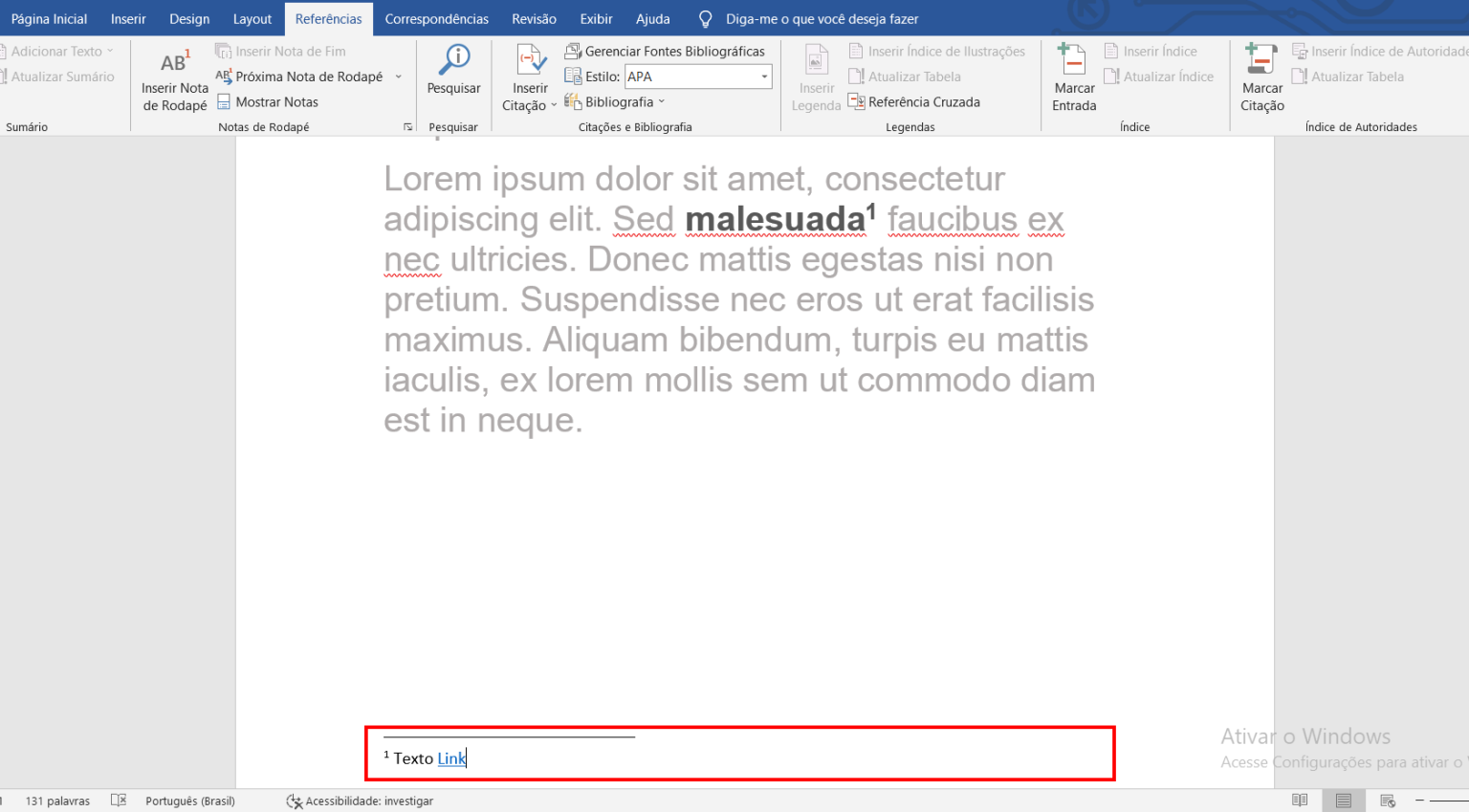This screenshot has width=1469, height=812.
Task: Click Inserir Citação icon
Action: click(x=531, y=60)
